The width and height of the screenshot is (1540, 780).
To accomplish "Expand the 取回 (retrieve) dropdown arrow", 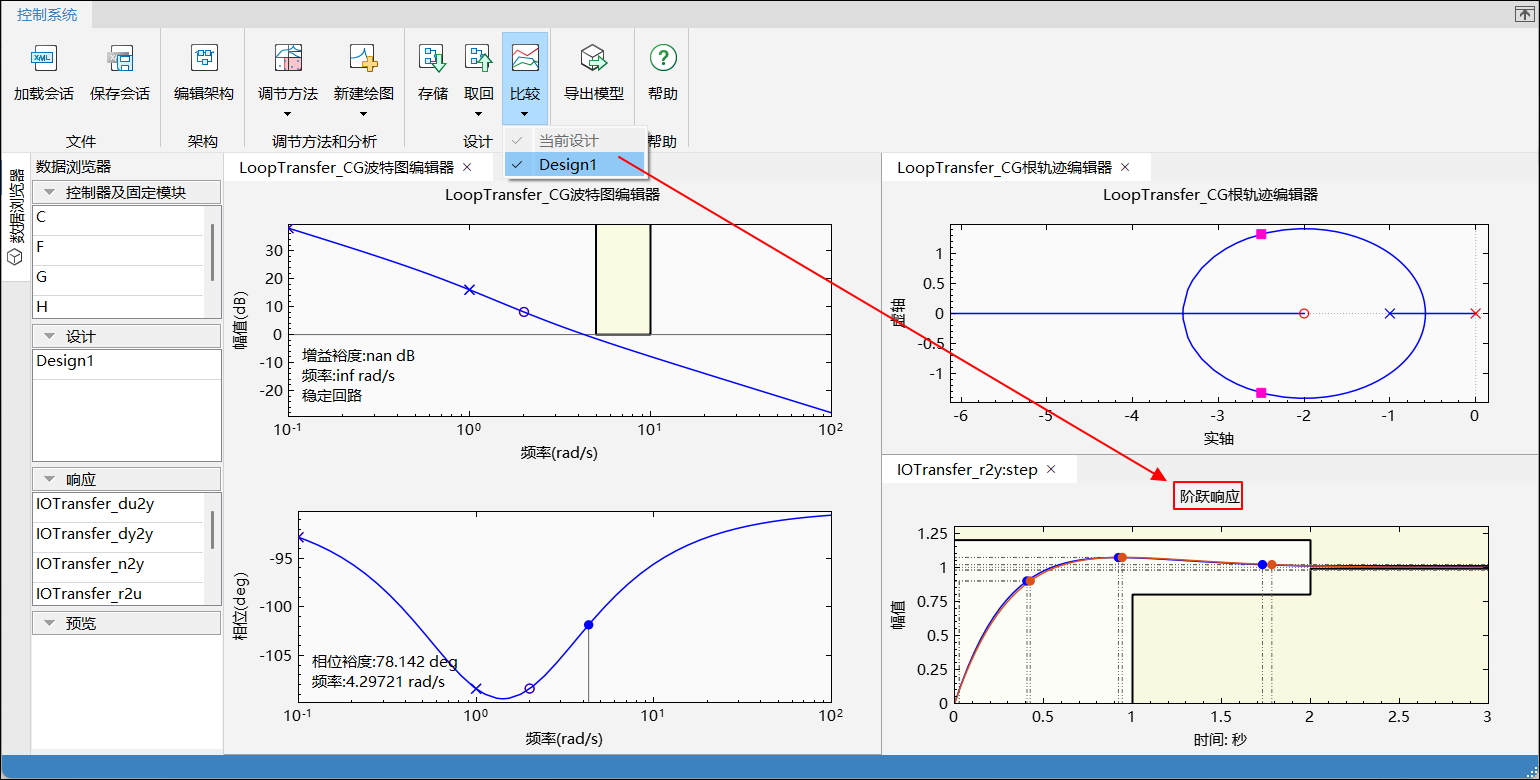I will click(x=479, y=114).
